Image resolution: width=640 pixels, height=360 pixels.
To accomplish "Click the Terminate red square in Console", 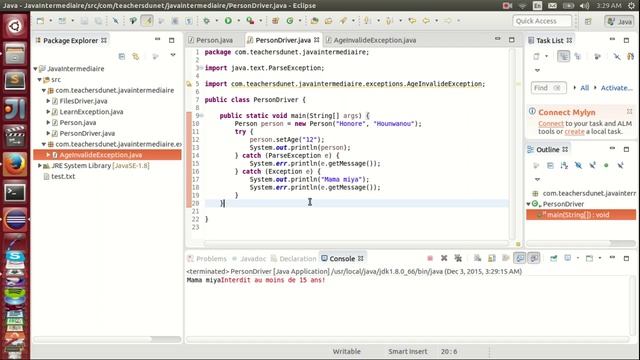I will (430, 258).
